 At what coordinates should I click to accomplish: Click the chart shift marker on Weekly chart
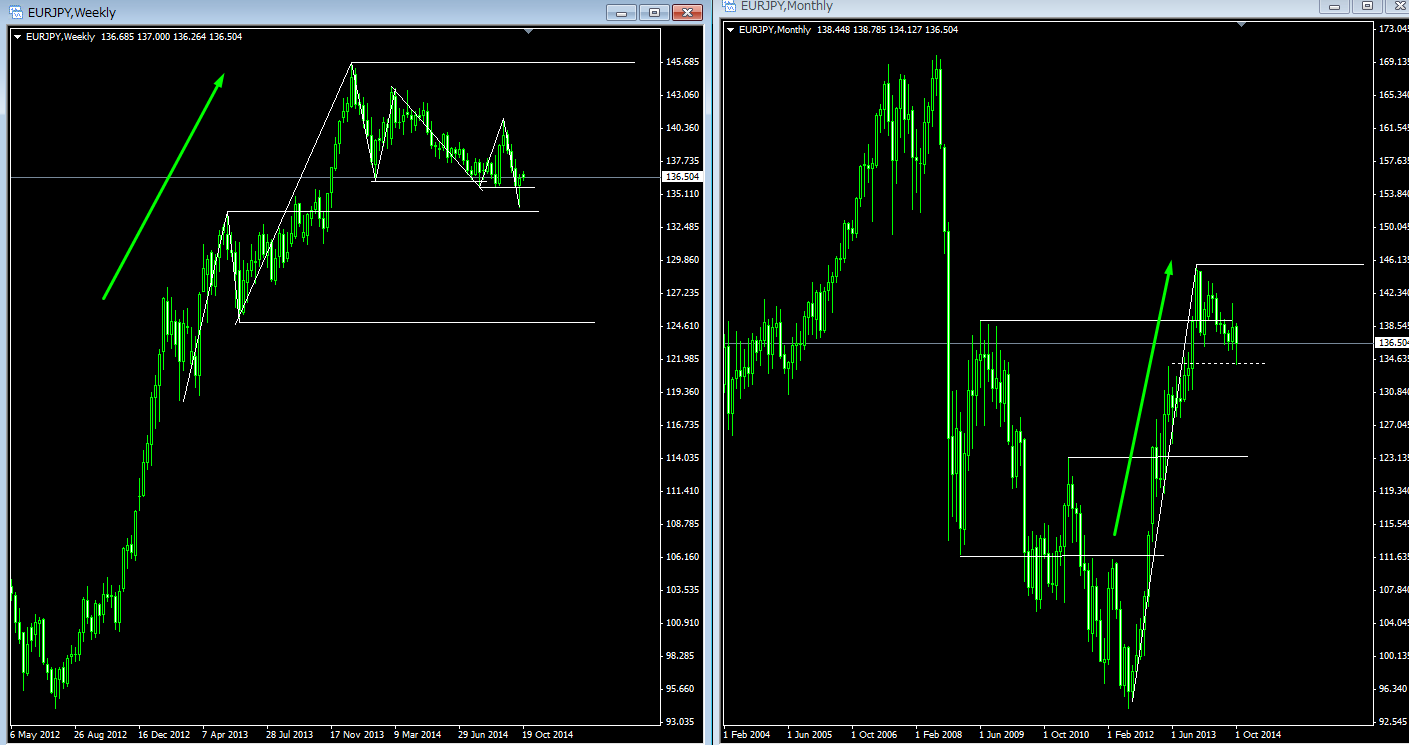[x=529, y=32]
